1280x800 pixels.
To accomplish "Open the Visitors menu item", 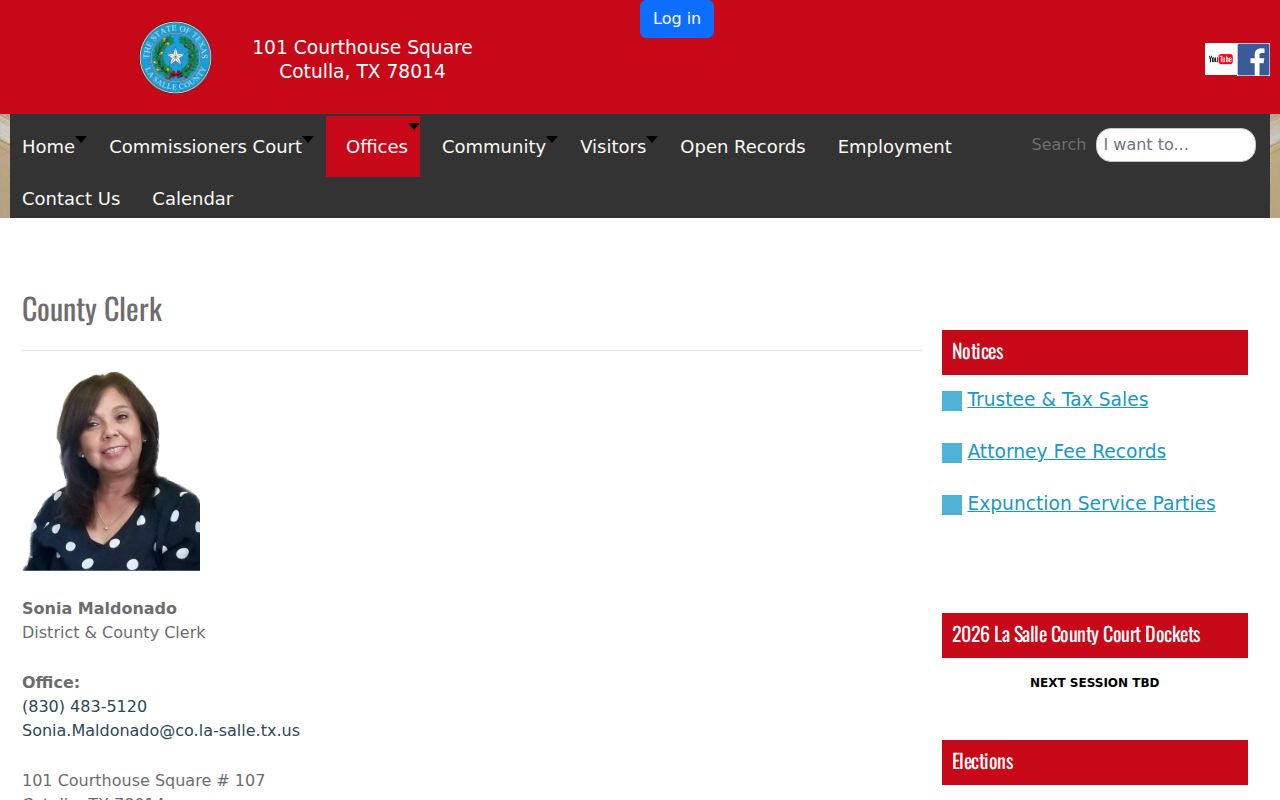I will point(613,147).
